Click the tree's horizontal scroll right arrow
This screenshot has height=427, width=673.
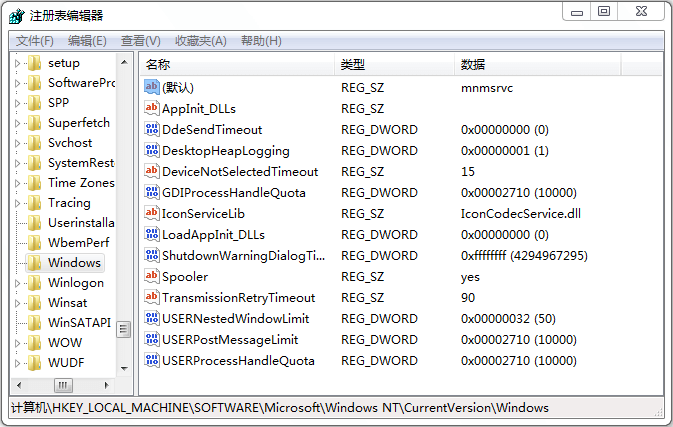coord(107,385)
